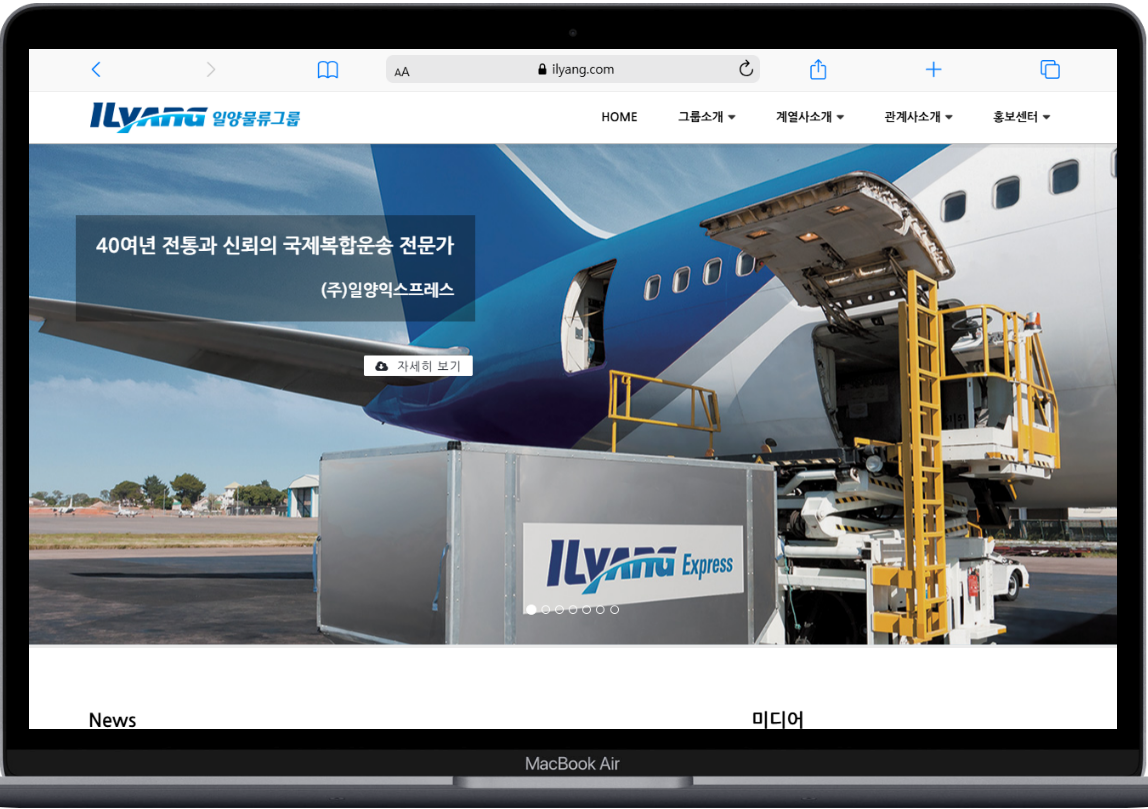The height and width of the screenshot is (809, 1148).
Task: Open a new tab with plus icon
Action: pos(933,69)
